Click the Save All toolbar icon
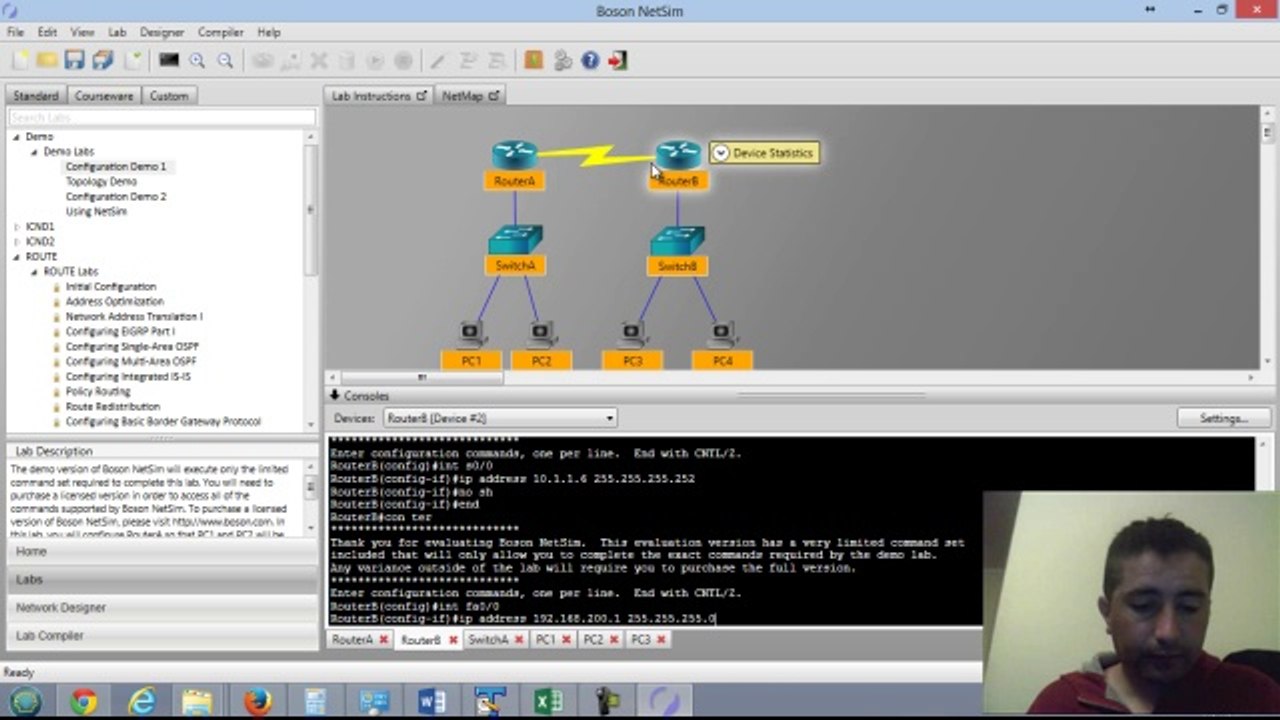Viewport: 1280px width, 720px height. coord(103,61)
